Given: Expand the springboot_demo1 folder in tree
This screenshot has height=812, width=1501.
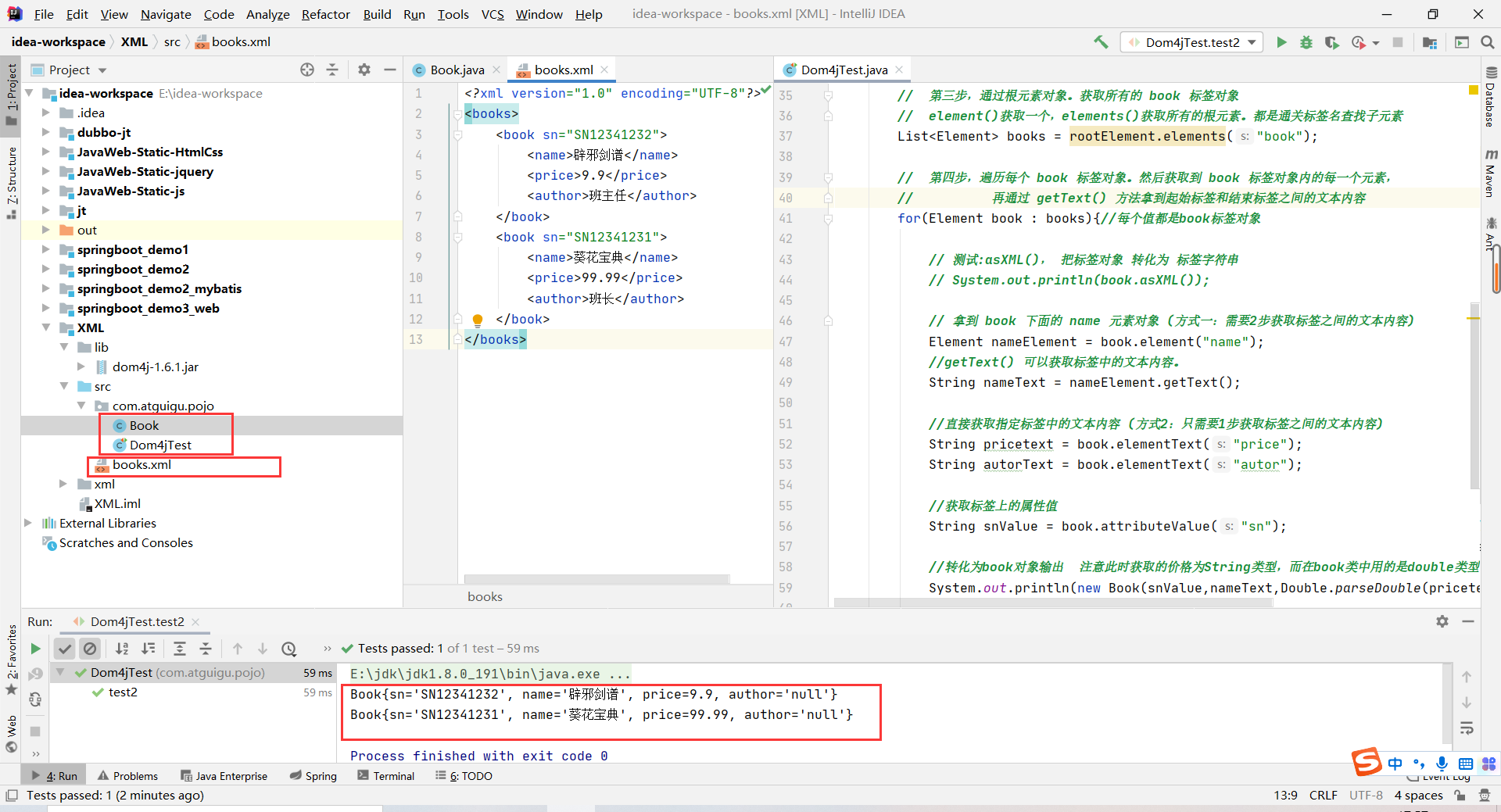Looking at the screenshot, I should (45, 249).
